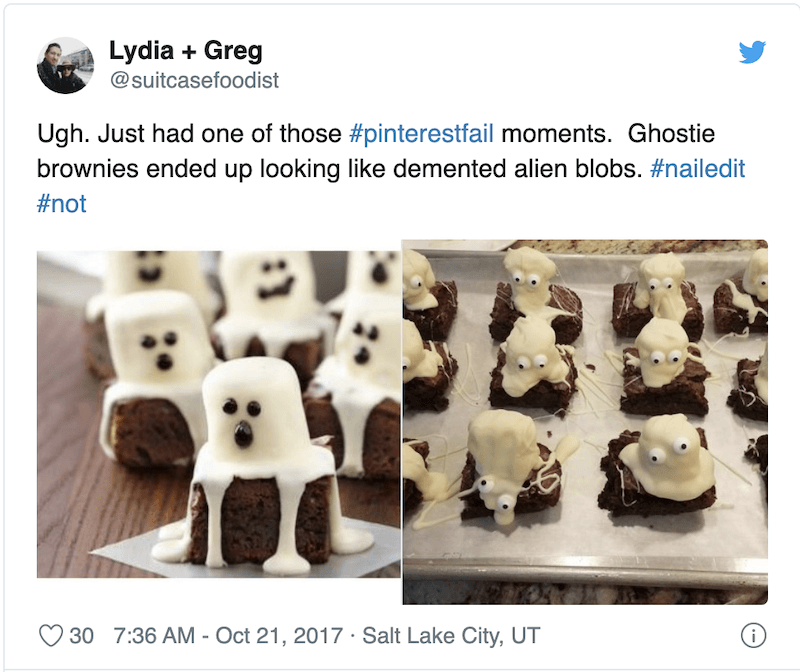Click the 7:36 AM time text
This screenshot has width=800, height=672.
(x=154, y=635)
